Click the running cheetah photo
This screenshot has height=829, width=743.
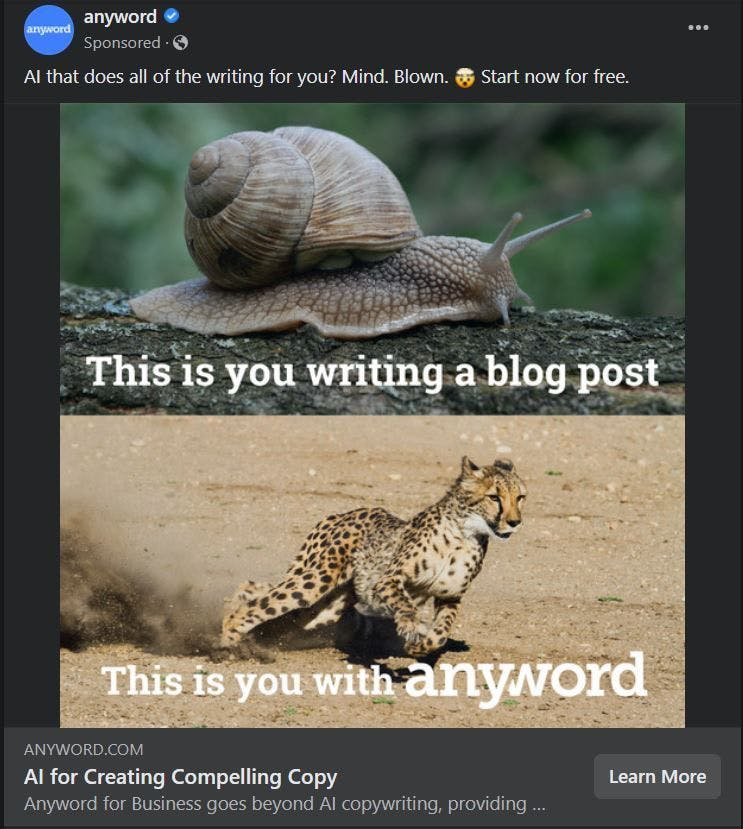click(372, 572)
